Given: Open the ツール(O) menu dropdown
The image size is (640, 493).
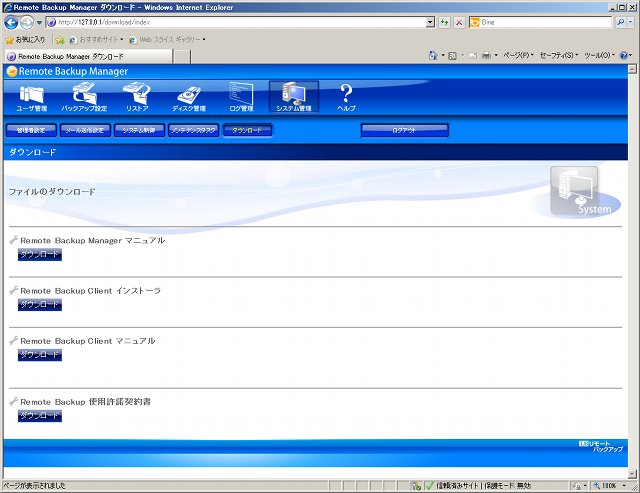Looking at the screenshot, I should (599, 56).
